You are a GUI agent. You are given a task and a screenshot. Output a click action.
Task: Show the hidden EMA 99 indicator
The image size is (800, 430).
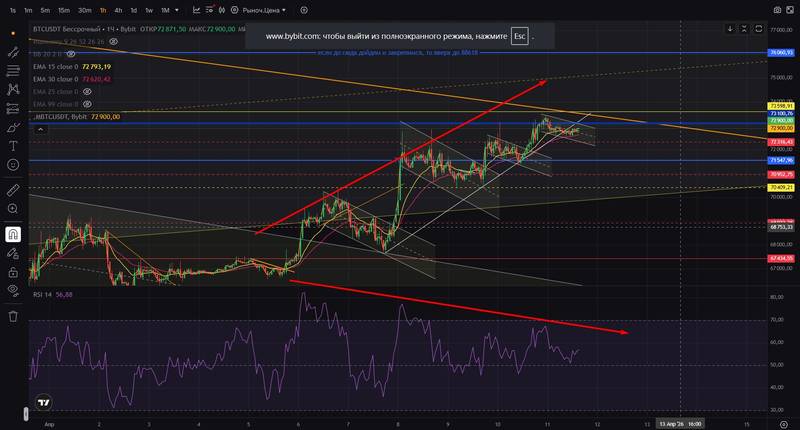click(x=87, y=104)
